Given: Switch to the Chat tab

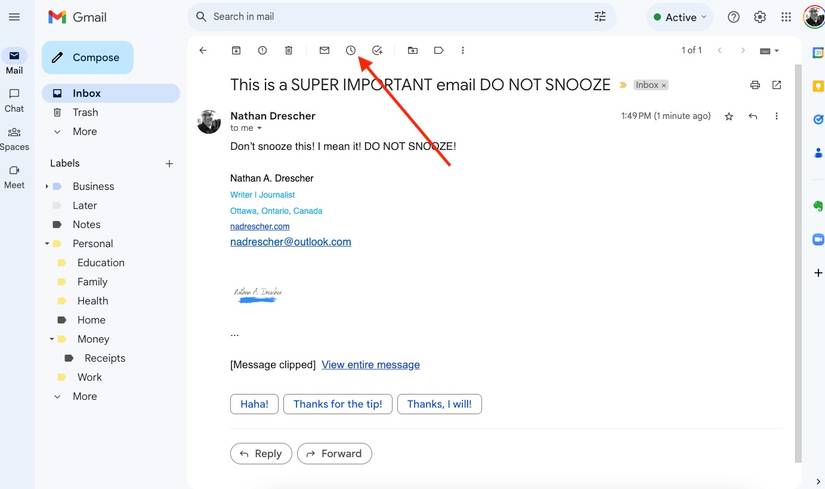Looking at the screenshot, I should pyautogui.click(x=14, y=100).
